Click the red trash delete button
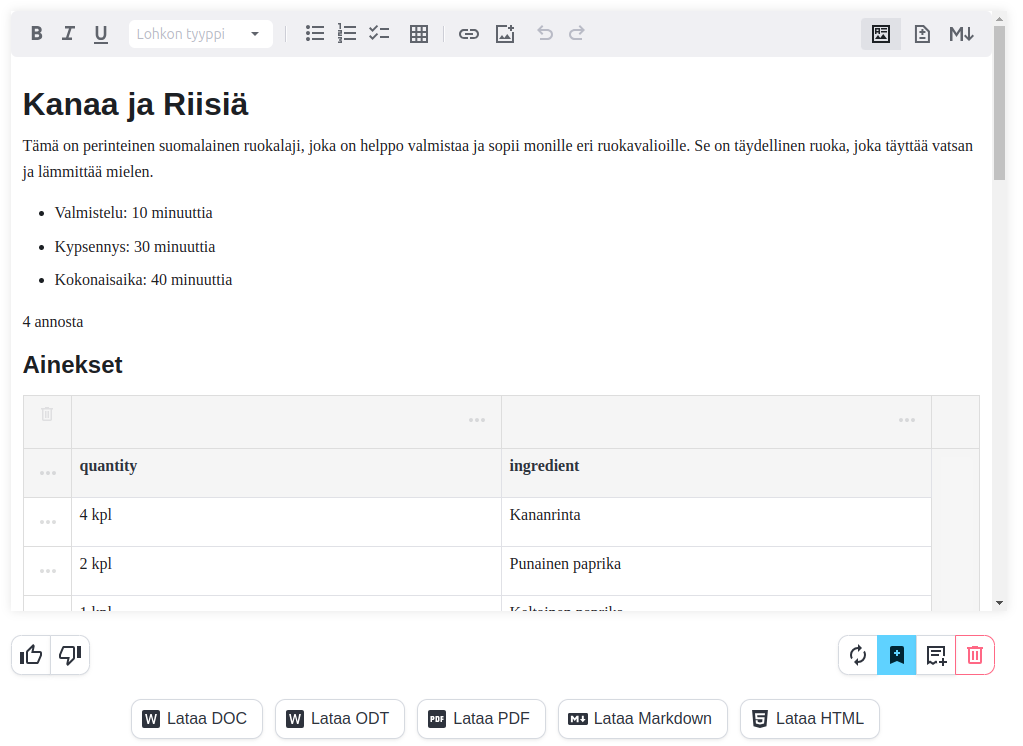The image size is (1023, 746). [975, 655]
